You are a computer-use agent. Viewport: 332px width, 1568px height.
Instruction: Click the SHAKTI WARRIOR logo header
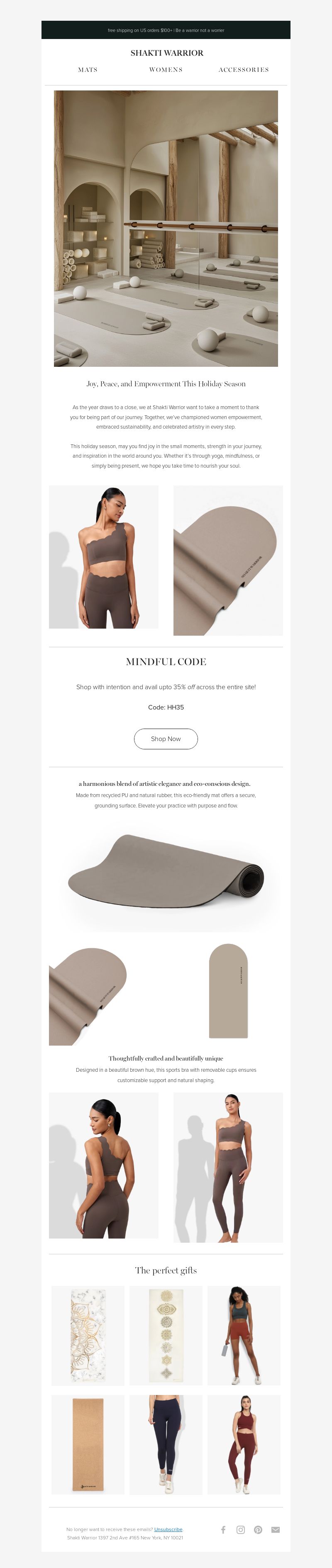click(166, 53)
